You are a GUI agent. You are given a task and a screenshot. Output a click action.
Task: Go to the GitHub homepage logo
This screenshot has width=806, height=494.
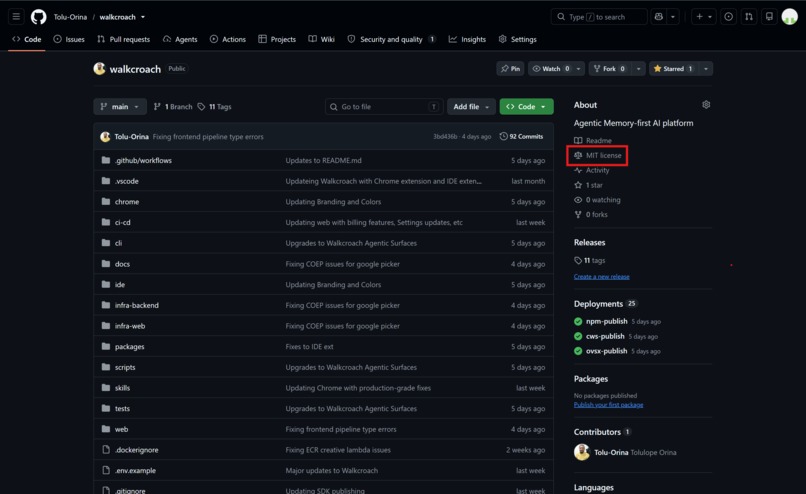39,17
